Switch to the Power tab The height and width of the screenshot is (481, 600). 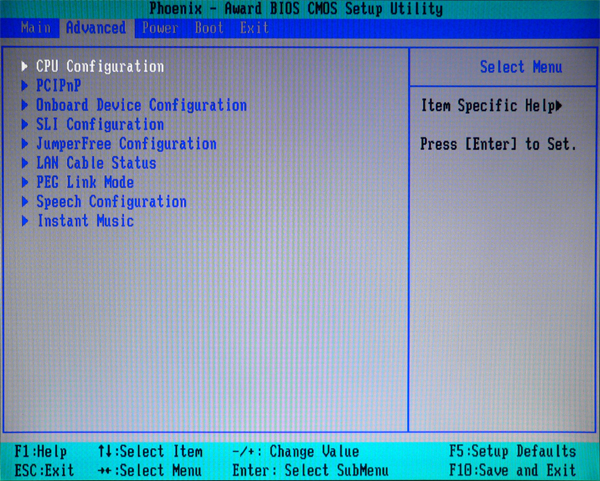click(160, 28)
